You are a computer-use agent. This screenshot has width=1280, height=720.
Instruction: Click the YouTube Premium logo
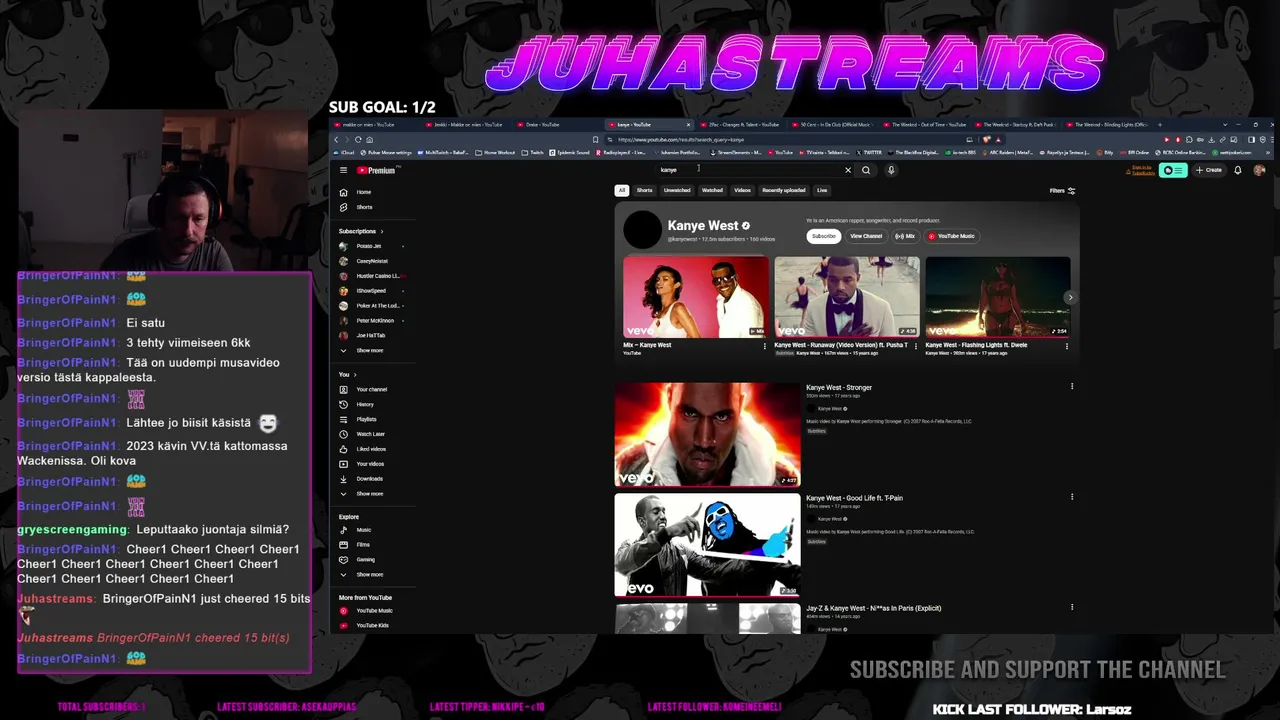(x=377, y=170)
